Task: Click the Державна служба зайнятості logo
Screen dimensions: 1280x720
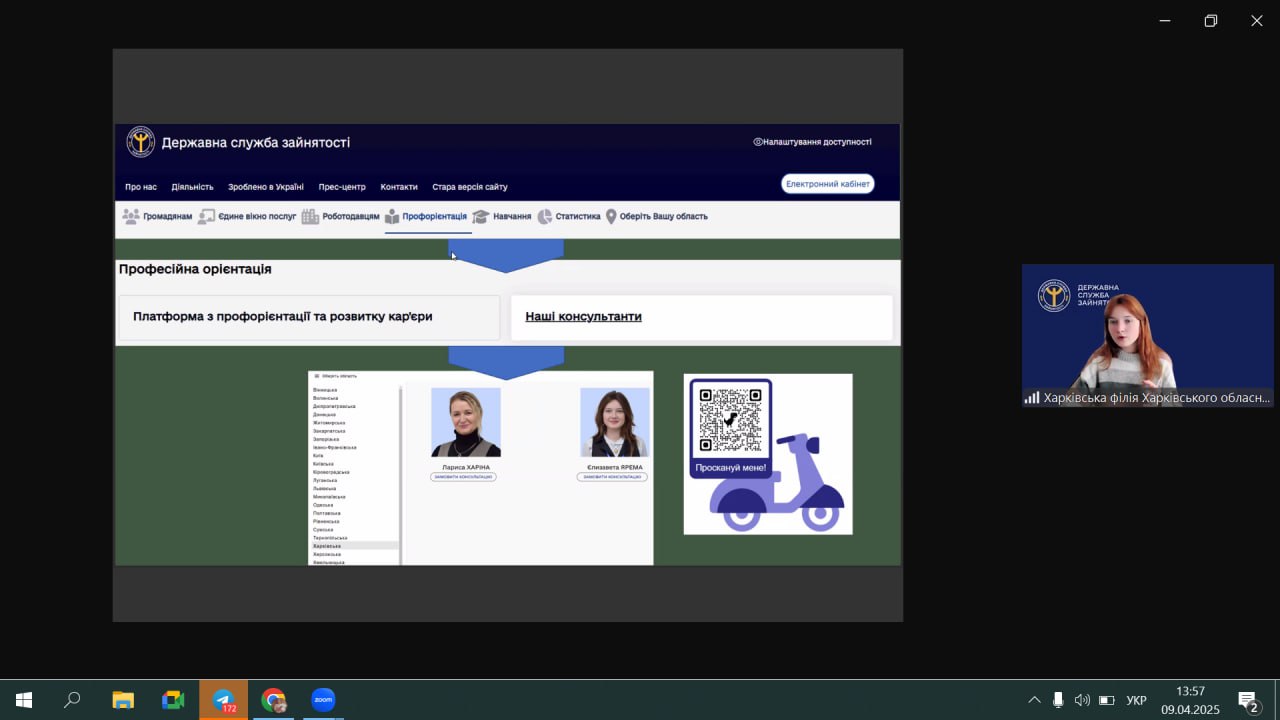Action: [x=141, y=142]
